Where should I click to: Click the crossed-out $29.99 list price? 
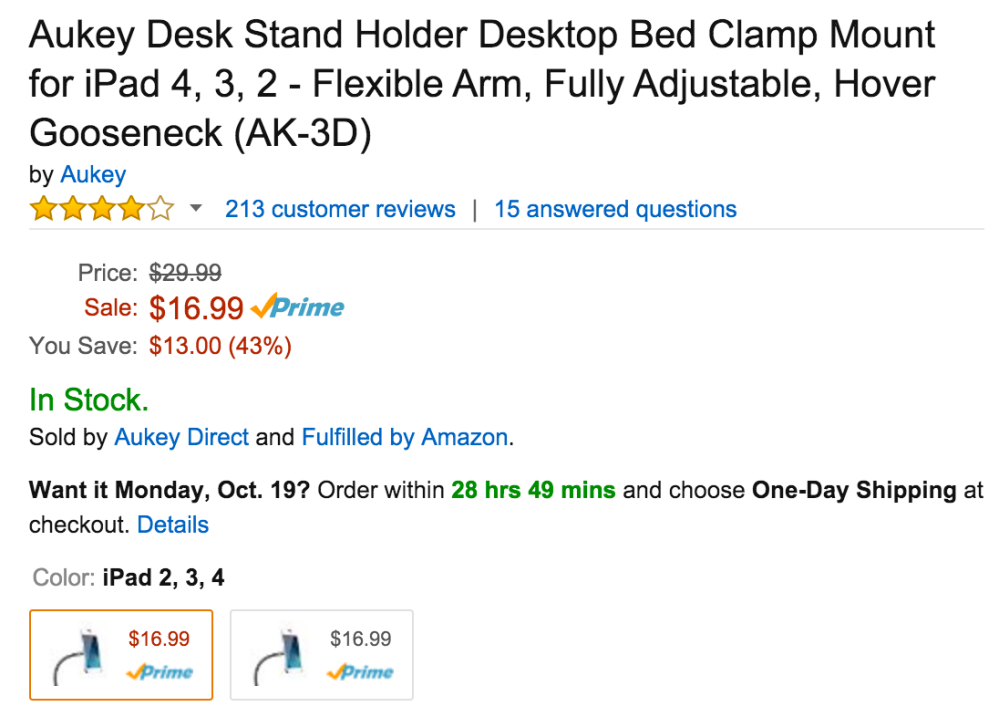[x=185, y=273]
